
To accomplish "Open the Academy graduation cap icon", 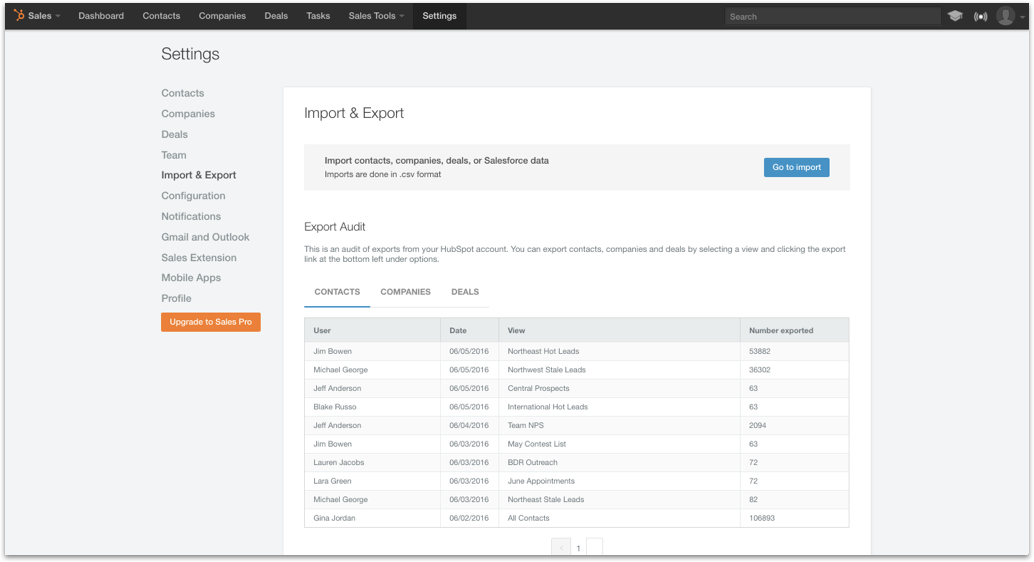I will [x=954, y=16].
